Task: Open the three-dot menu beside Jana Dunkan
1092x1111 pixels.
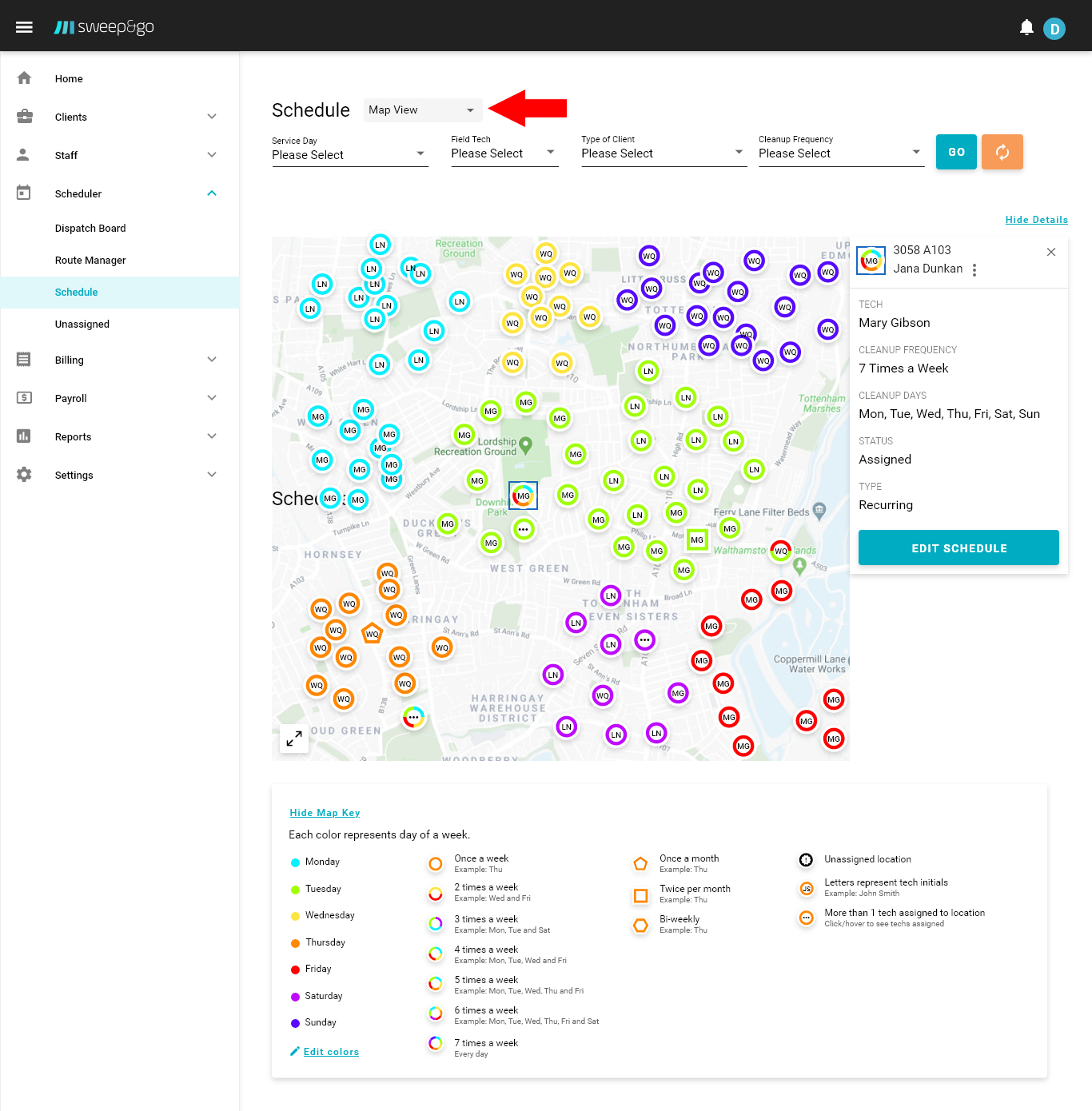Action: click(x=974, y=270)
